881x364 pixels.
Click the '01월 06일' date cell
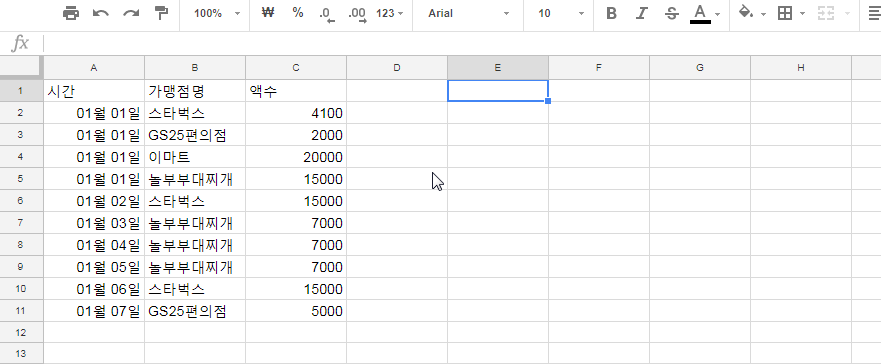94,289
